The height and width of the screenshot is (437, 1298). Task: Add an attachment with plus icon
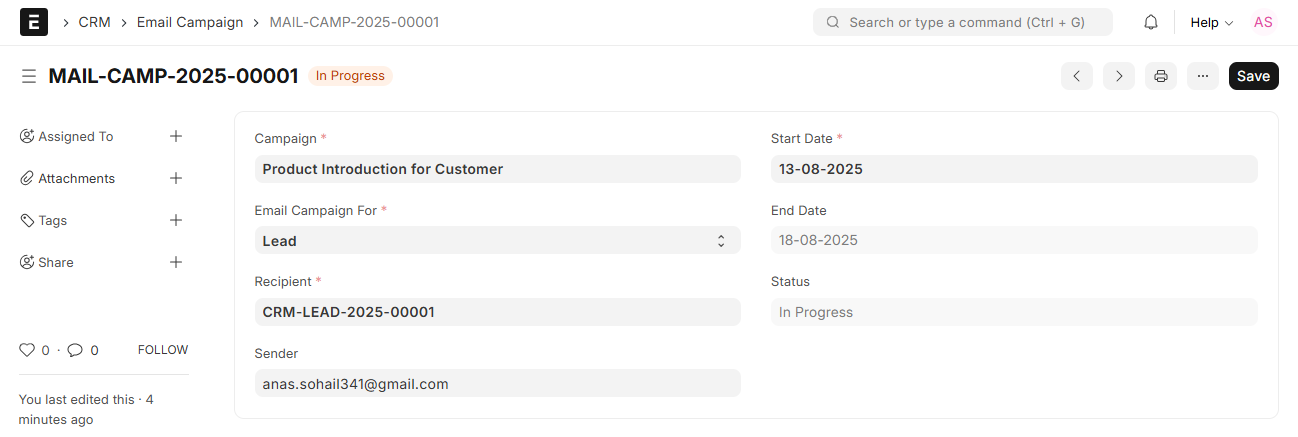(x=176, y=178)
